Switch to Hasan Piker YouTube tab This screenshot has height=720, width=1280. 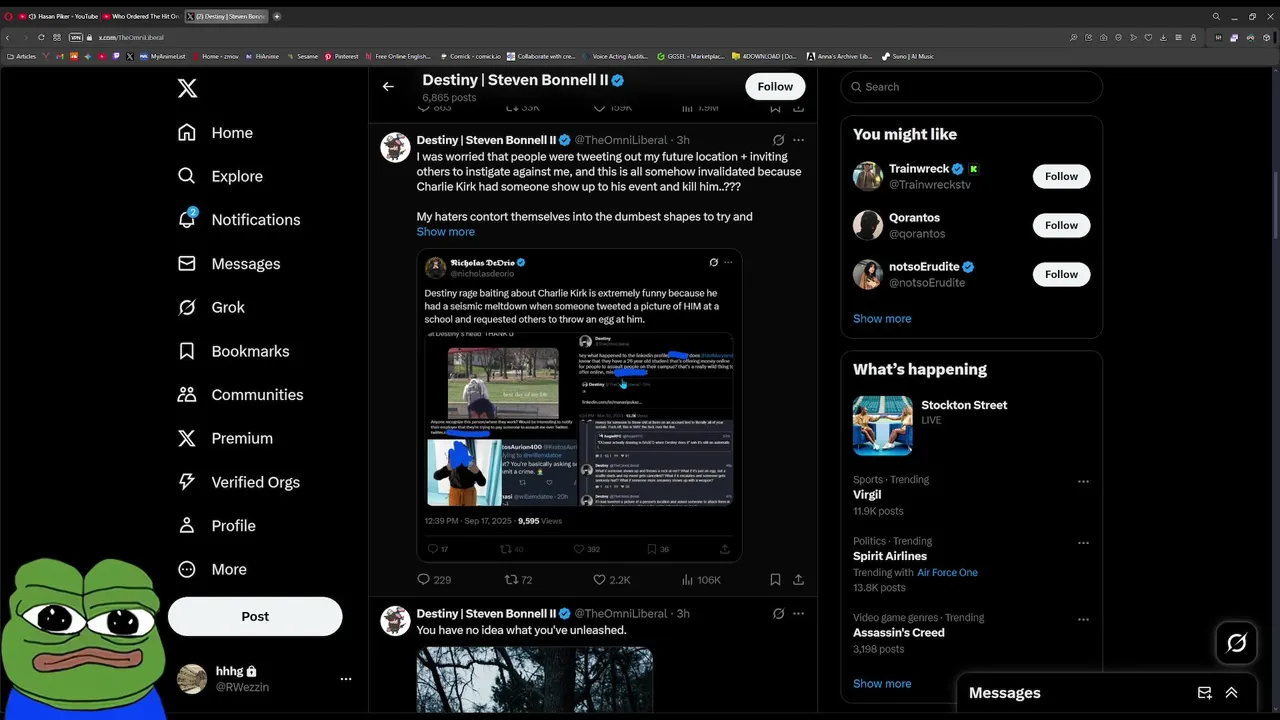pos(58,16)
